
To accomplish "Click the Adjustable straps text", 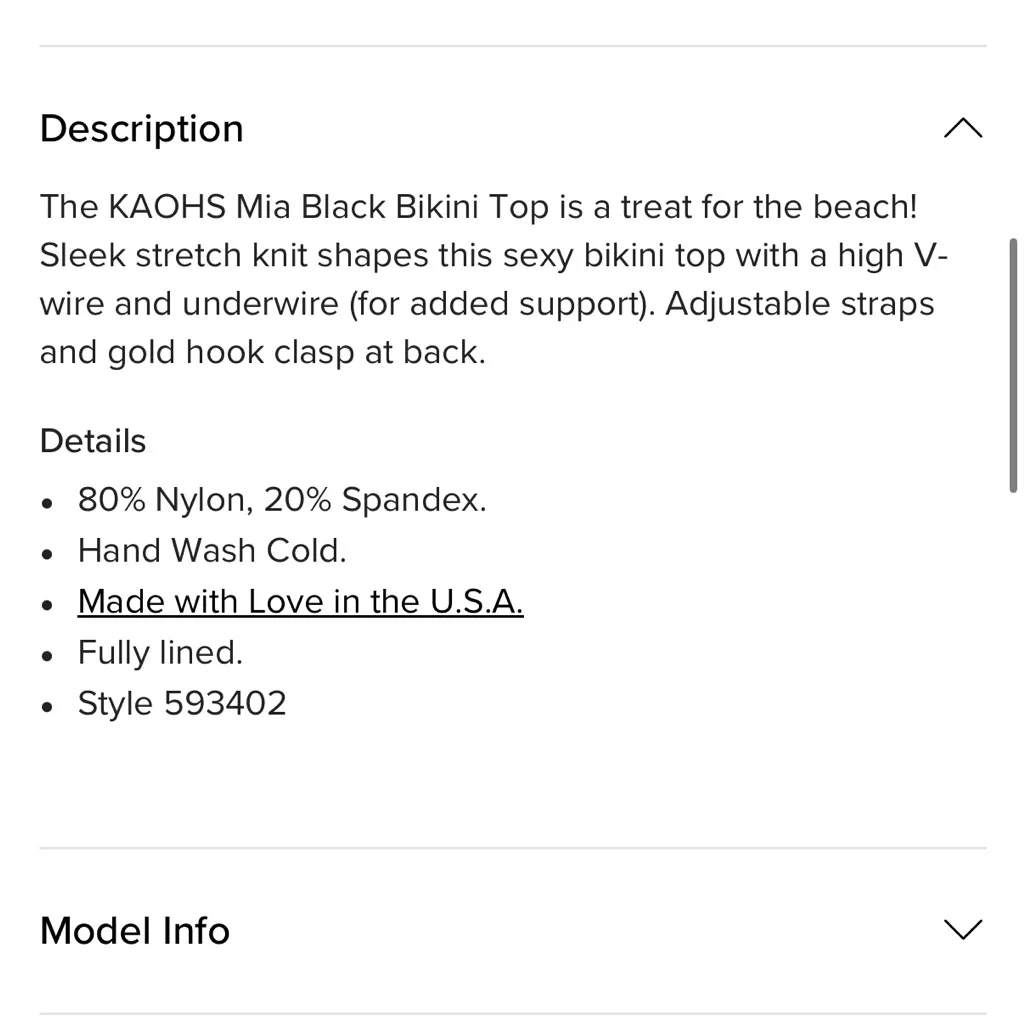I will 800,304.
